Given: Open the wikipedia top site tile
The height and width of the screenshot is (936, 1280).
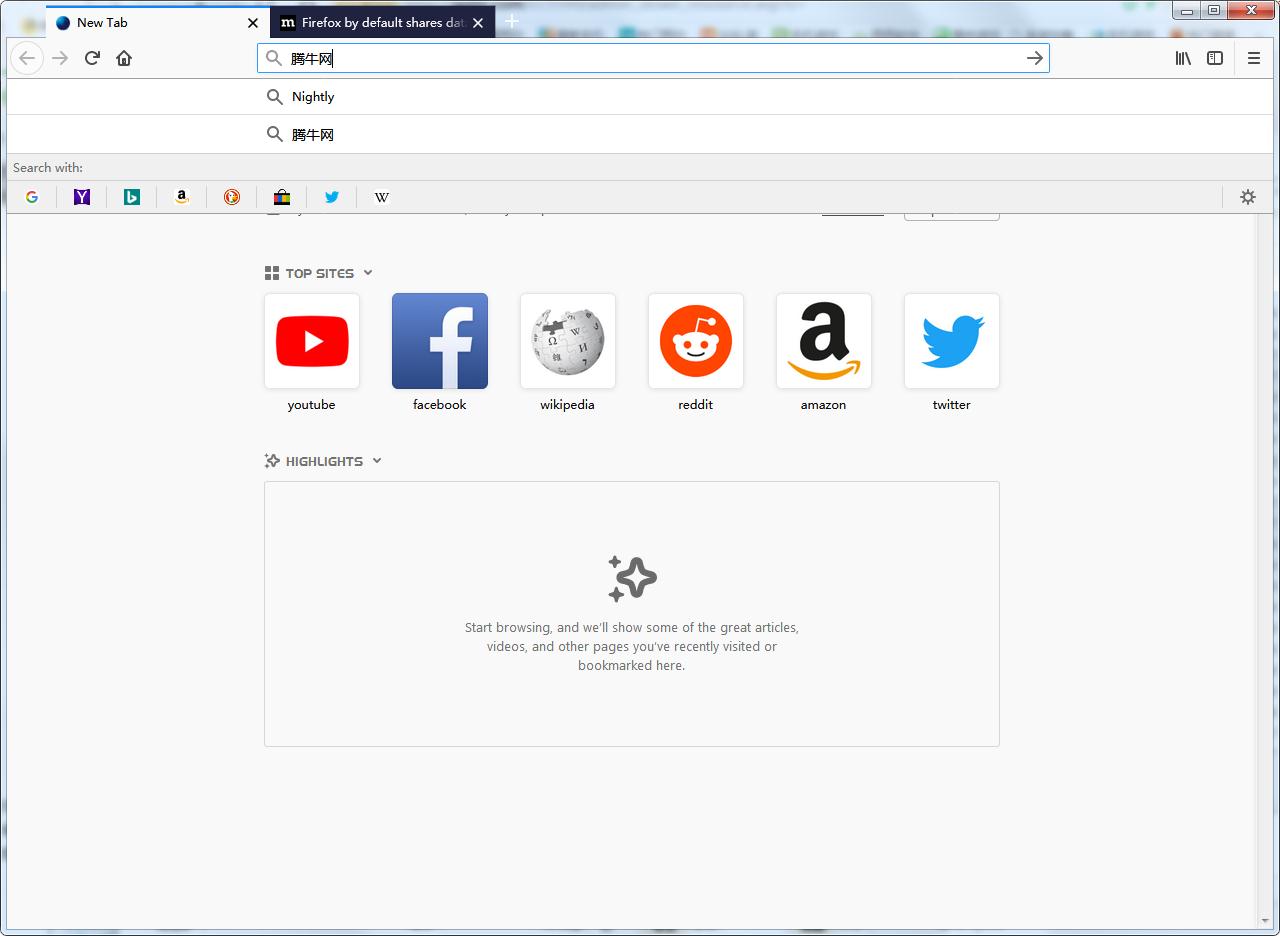Looking at the screenshot, I should point(568,341).
